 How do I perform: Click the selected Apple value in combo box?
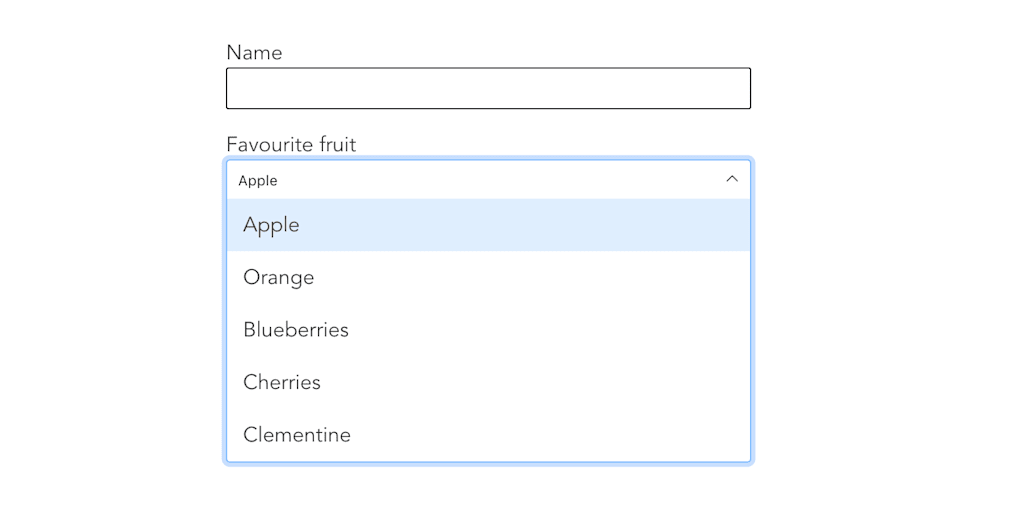click(x=258, y=181)
